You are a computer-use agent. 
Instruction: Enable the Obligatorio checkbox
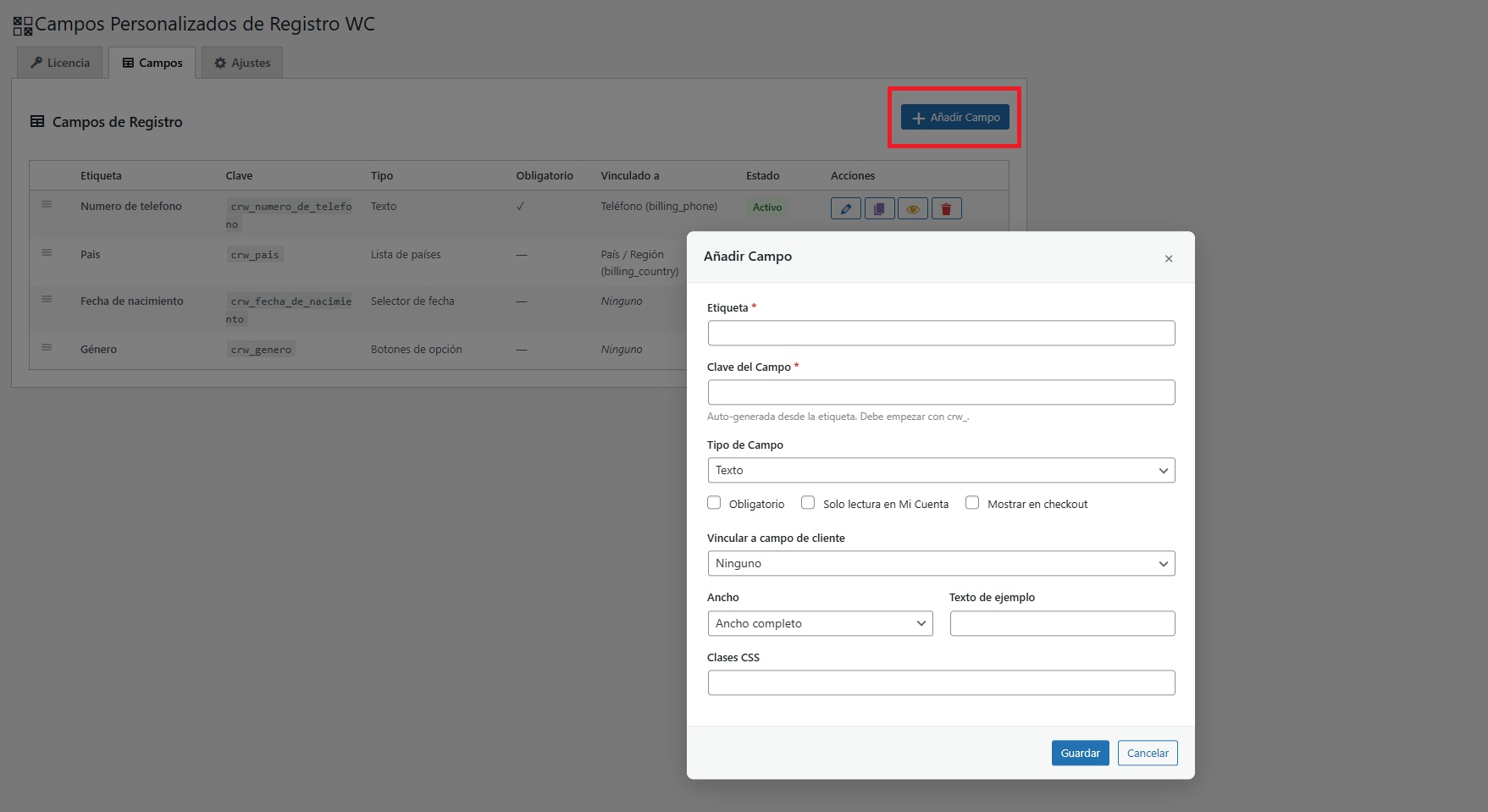[x=714, y=503]
